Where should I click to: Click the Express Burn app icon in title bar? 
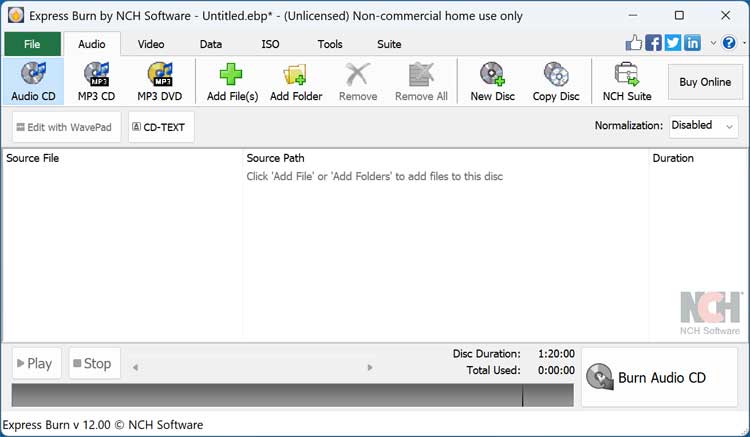(x=16, y=15)
